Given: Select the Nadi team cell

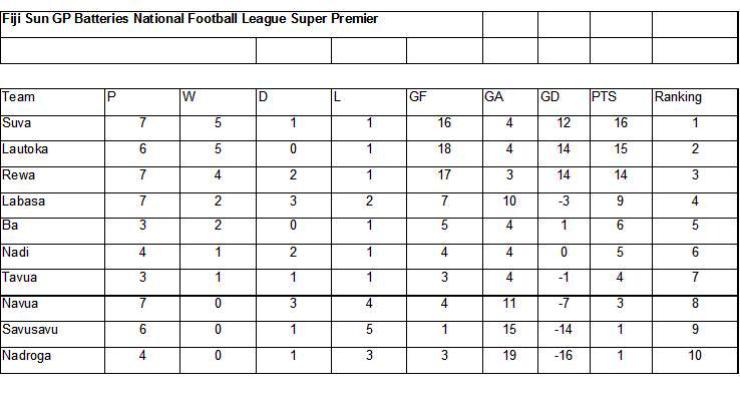Looking at the screenshot, I should pos(52,257).
